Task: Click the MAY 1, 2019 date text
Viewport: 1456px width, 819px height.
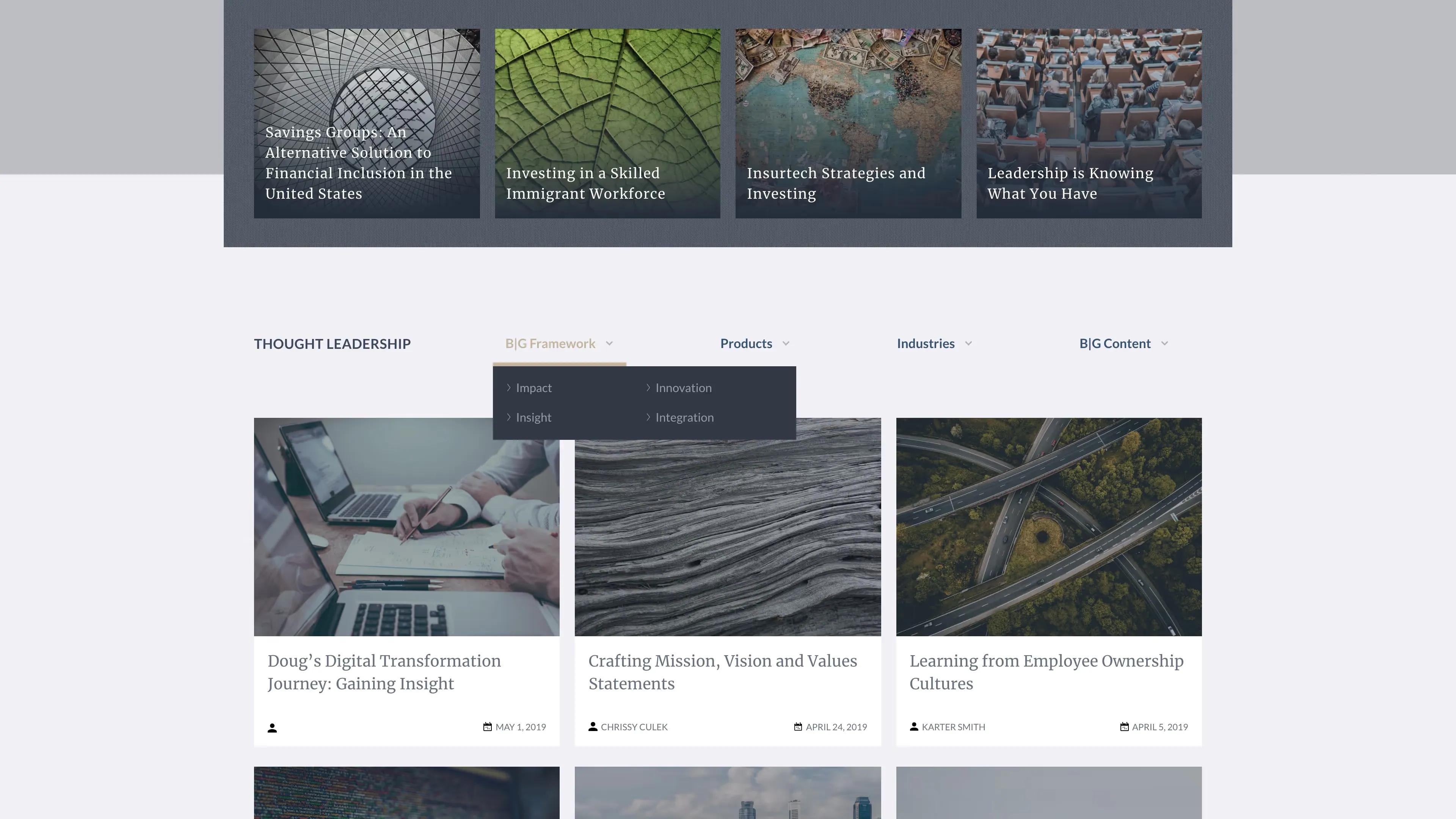Action: (x=521, y=727)
